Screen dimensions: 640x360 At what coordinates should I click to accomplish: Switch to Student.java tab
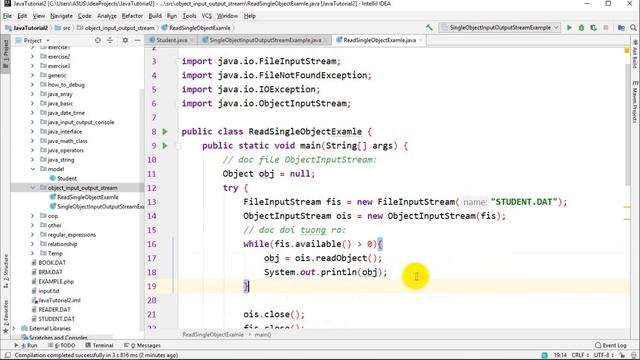tap(171, 40)
